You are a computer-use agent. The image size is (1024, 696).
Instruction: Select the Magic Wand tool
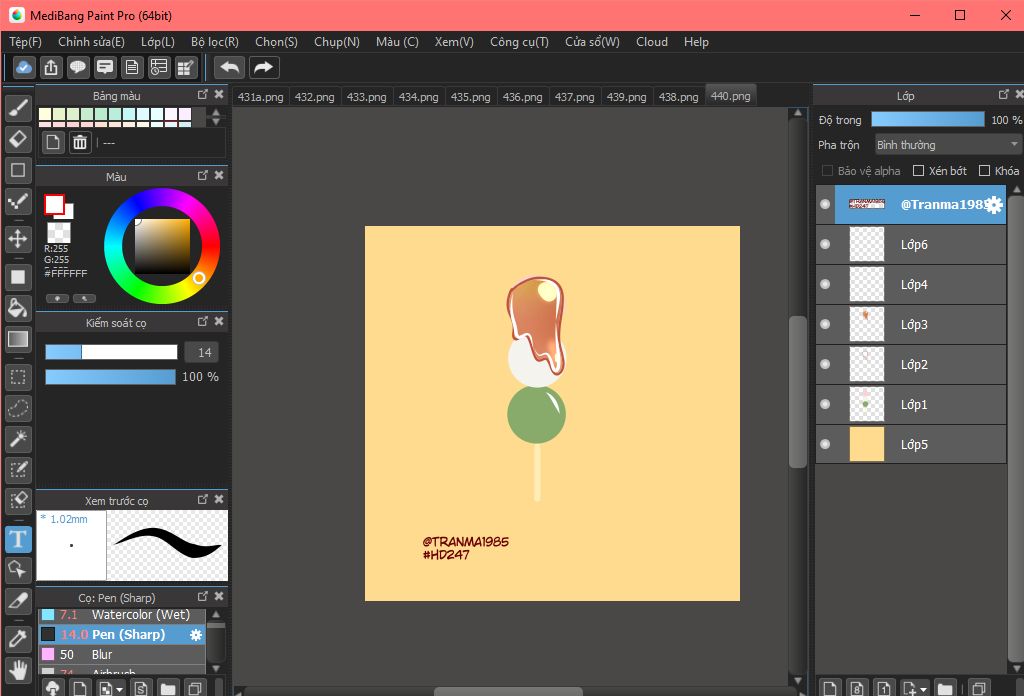click(x=18, y=438)
